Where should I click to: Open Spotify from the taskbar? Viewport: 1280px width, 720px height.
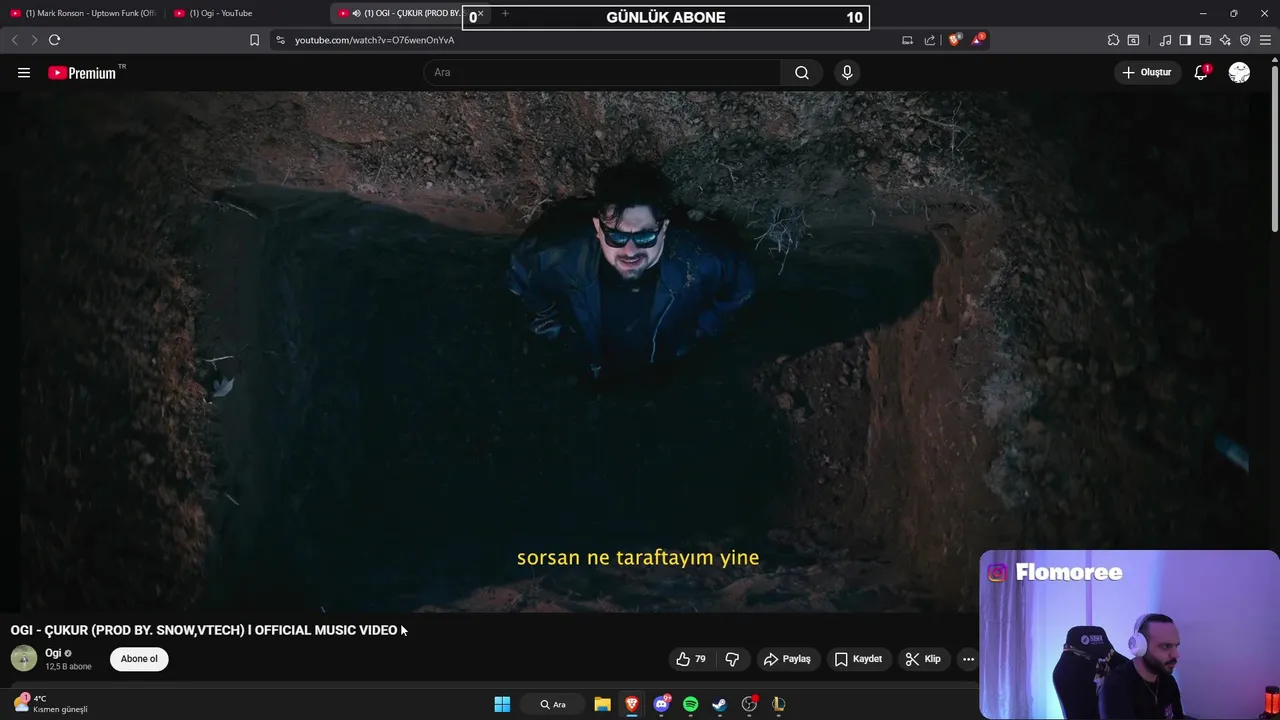(x=690, y=704)
